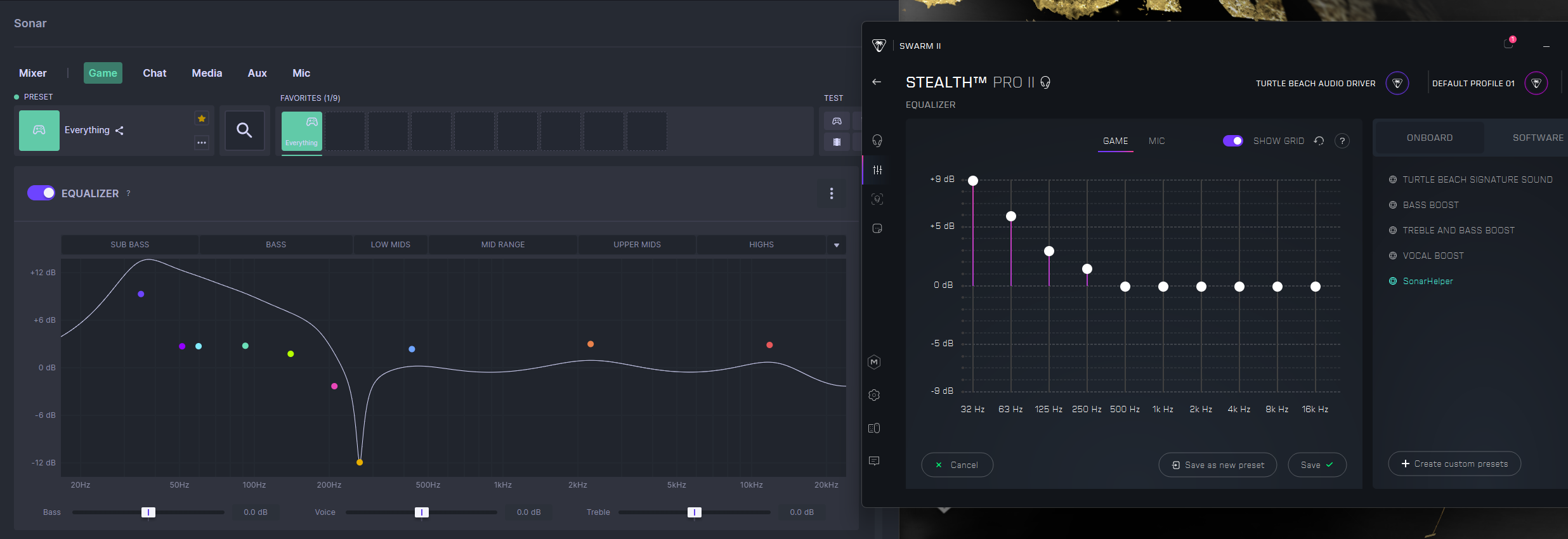Open the rounded square icon in Swarm sidebar
Image resolution: width=1568 pixels, height=539 pixels.
[x=877, y=228]
